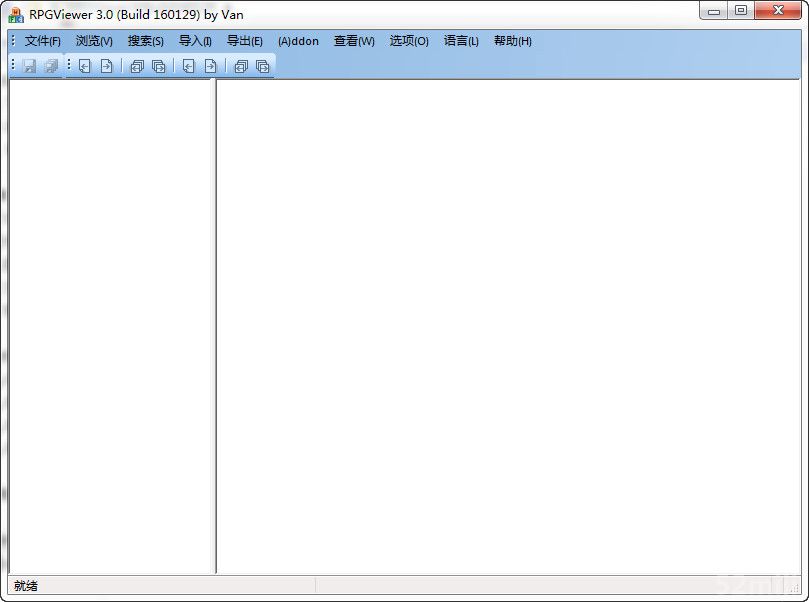The height and width of the screenshot is (602, 809).
Task: Click the last multi-page right-arrow toolbar icon
Action: pyautogui.click(x=262, y=66)
